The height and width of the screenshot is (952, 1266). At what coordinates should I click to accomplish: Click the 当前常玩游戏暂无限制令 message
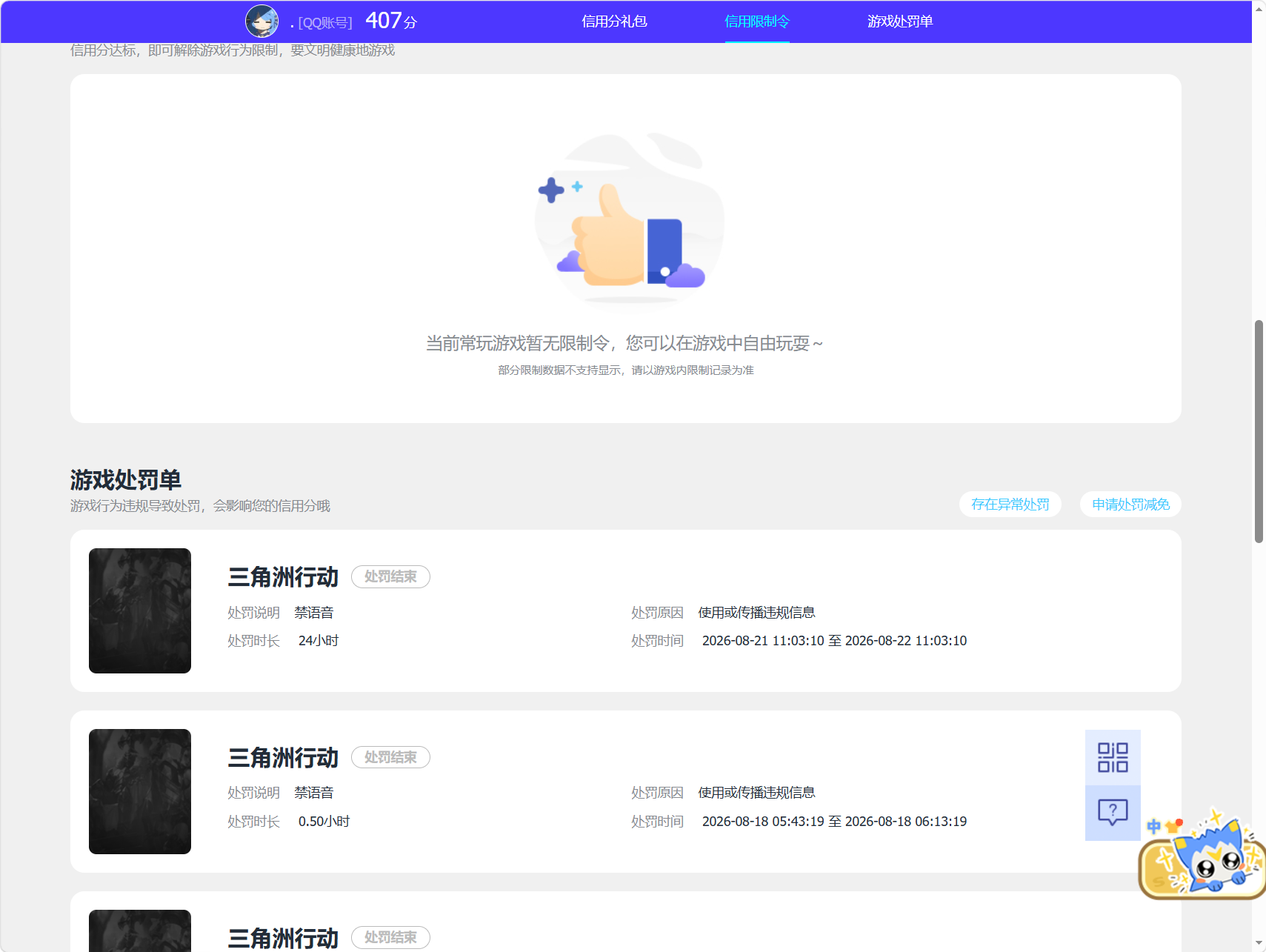click(624, 343)
